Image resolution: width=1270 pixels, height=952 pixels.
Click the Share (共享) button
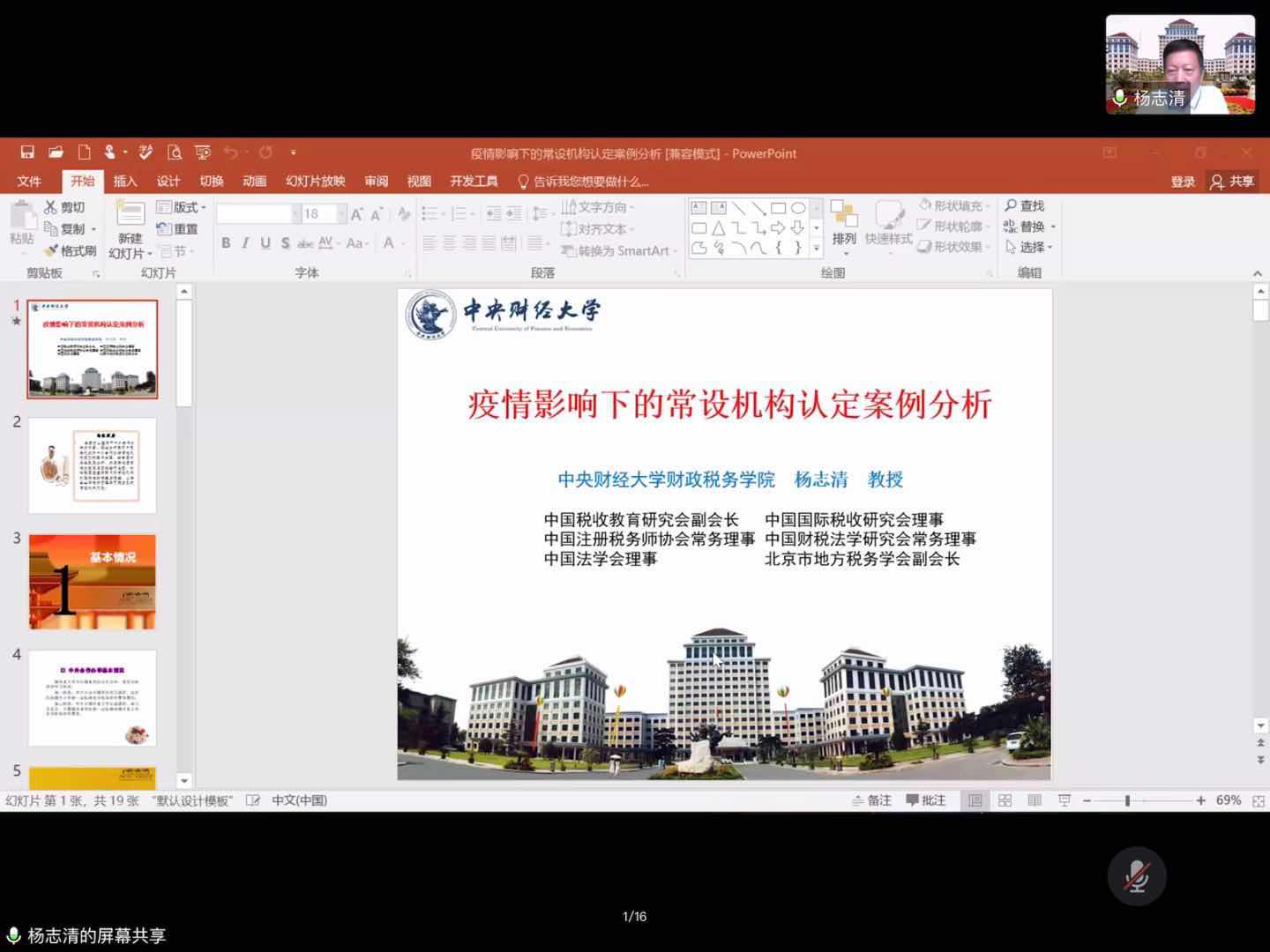point(1232,182)
